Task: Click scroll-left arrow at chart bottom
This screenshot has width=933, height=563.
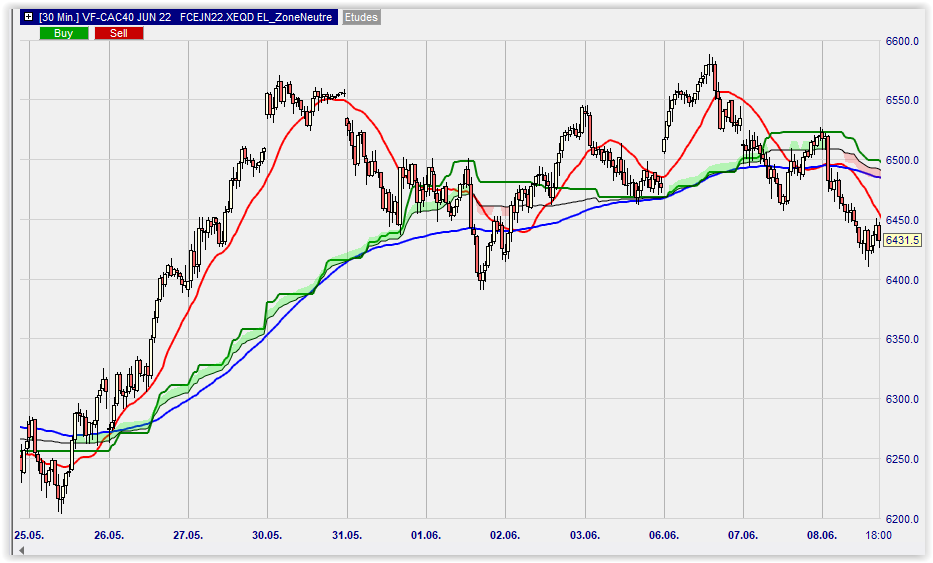Action: [x=22, y=551]
